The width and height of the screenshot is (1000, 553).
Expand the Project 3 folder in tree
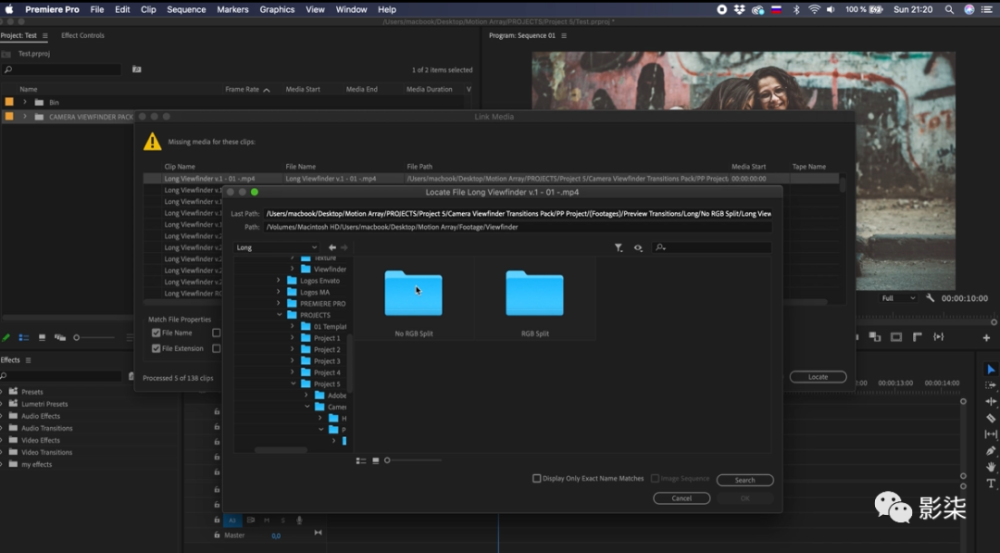[292, 361]
